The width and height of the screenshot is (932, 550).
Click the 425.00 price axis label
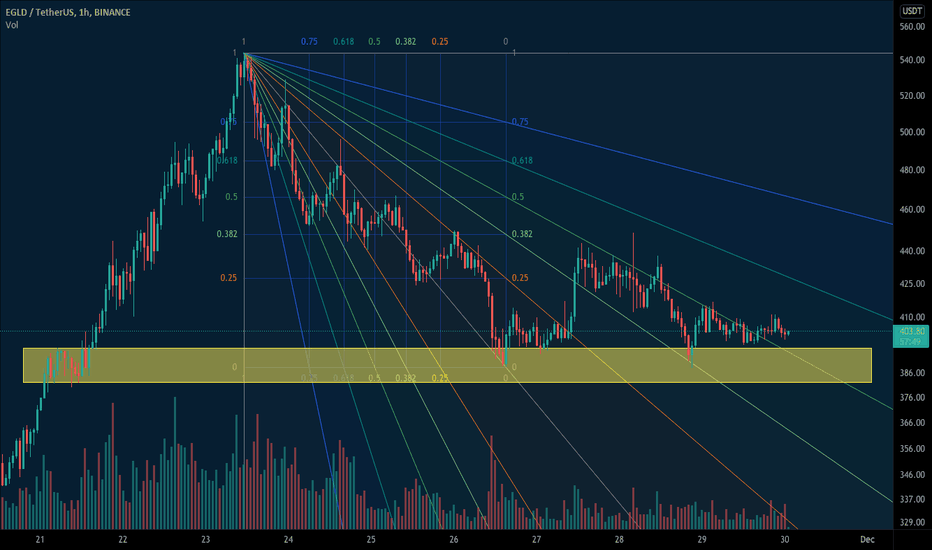[x=912, y=284]
